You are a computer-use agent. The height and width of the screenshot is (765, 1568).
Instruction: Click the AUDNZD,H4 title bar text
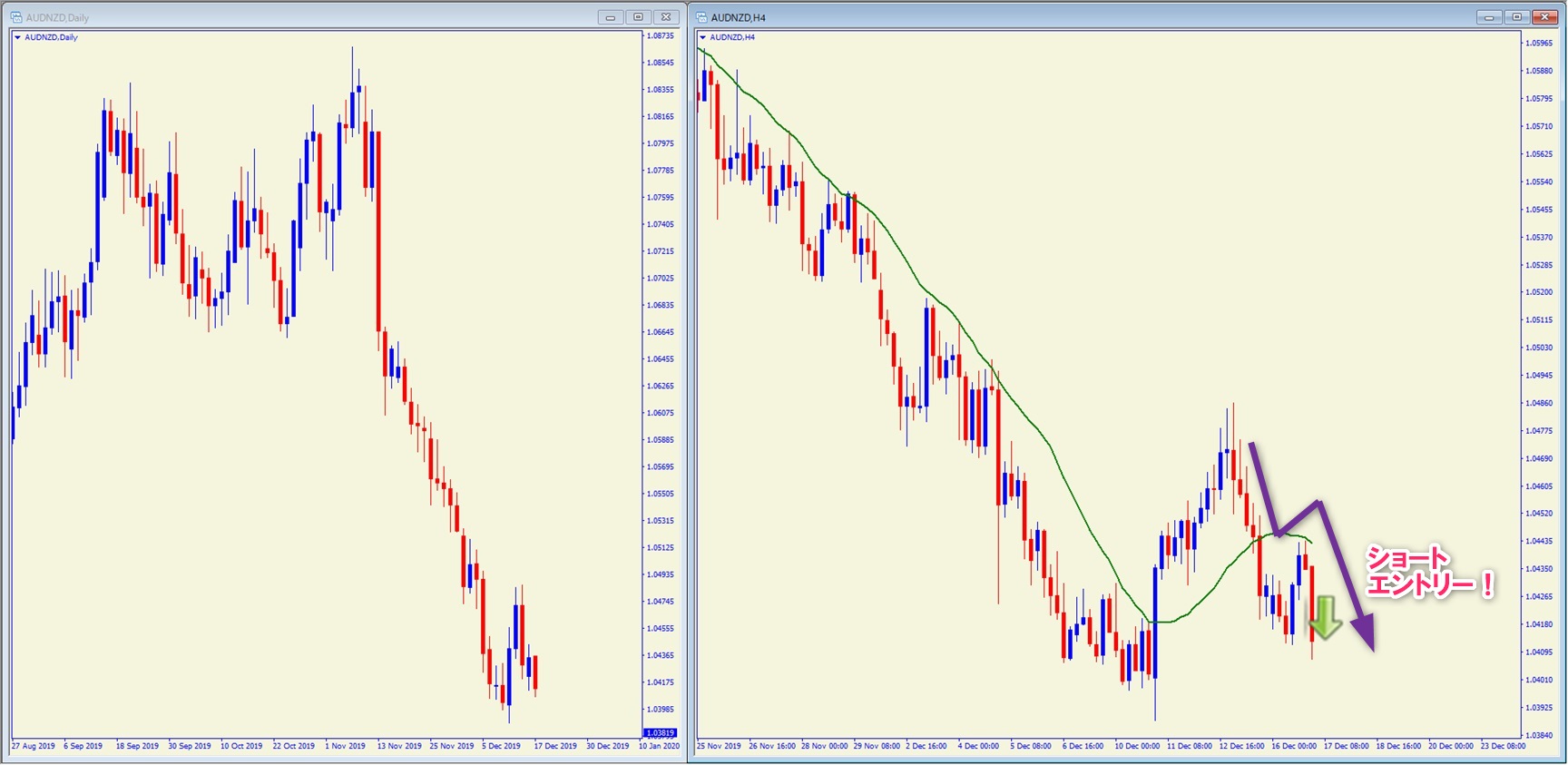pyautogui.click(x=739, y=17)
